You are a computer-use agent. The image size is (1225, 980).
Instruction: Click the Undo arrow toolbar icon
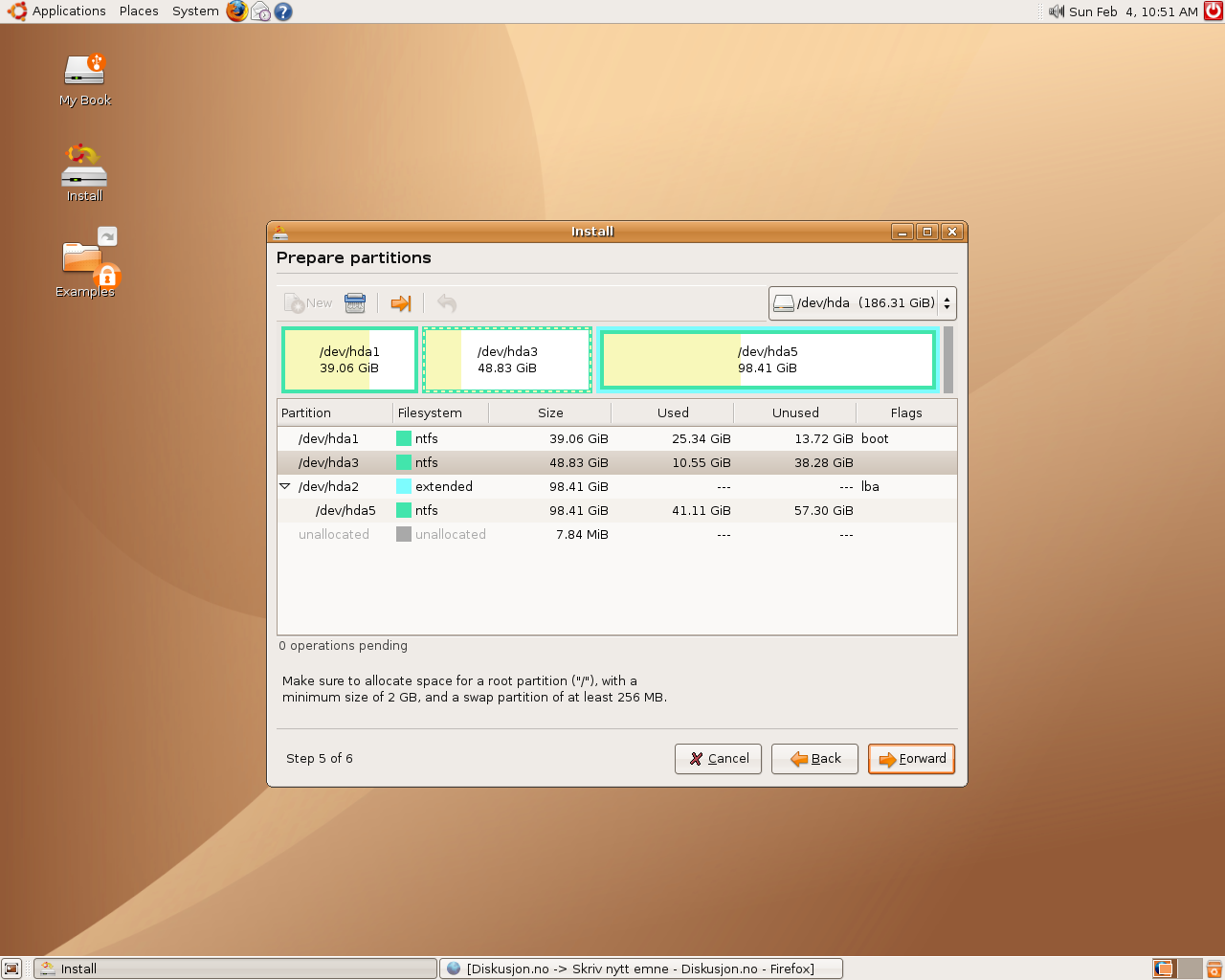click(x=447, y=303)
